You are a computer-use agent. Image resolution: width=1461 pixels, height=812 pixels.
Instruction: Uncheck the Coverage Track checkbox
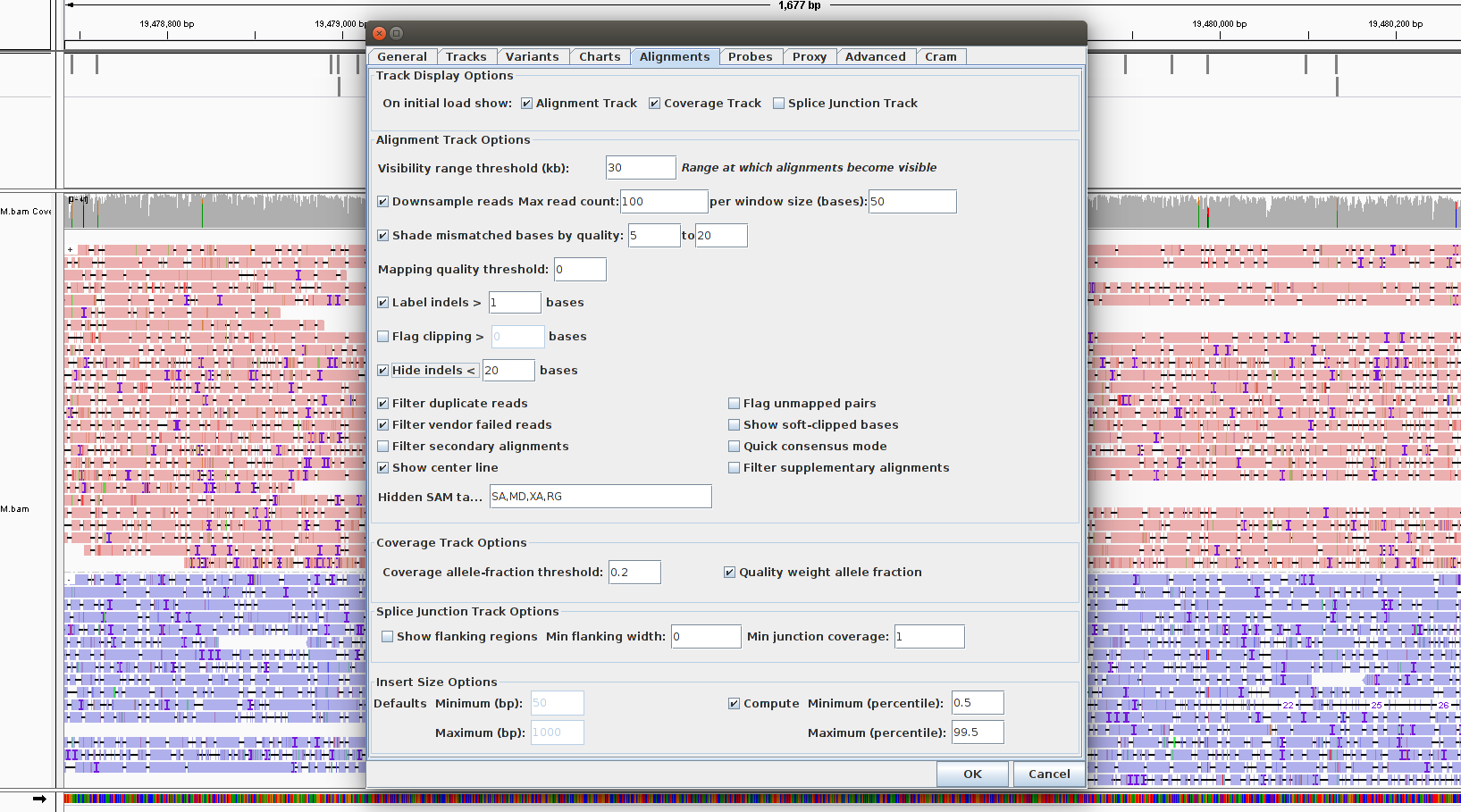point(654,104)
